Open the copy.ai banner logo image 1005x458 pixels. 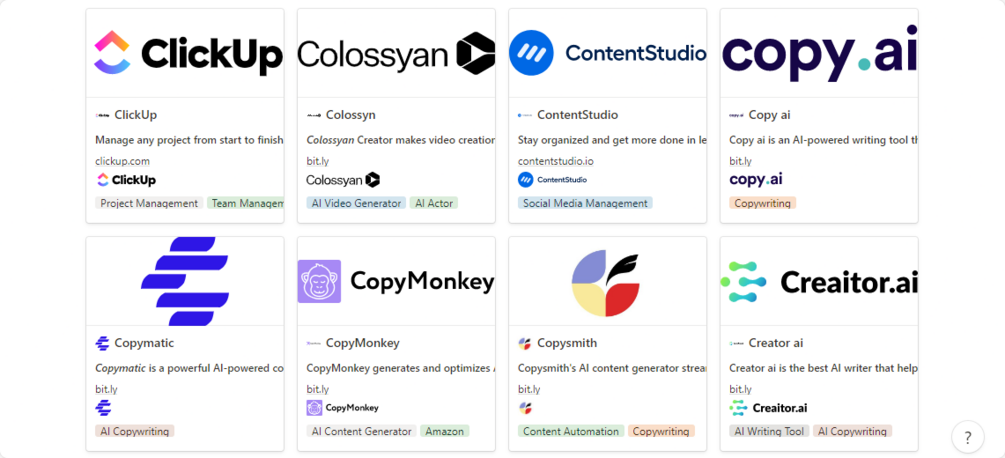(x=819, y=53)
